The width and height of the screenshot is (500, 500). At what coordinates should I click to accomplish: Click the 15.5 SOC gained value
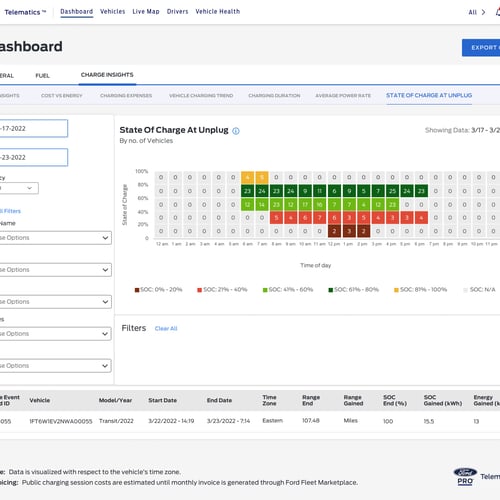429,421
